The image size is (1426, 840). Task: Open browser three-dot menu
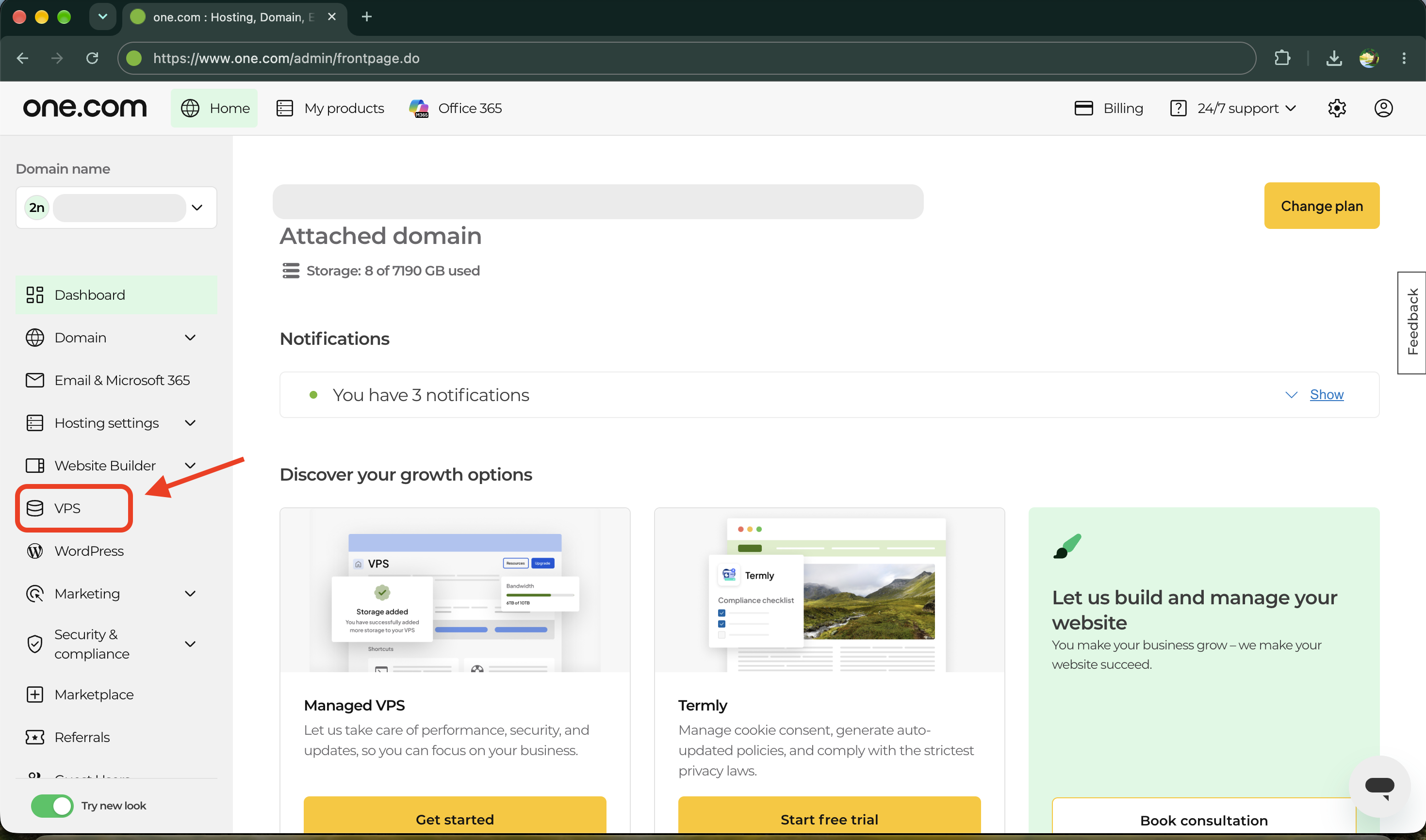coord(1404,58)
